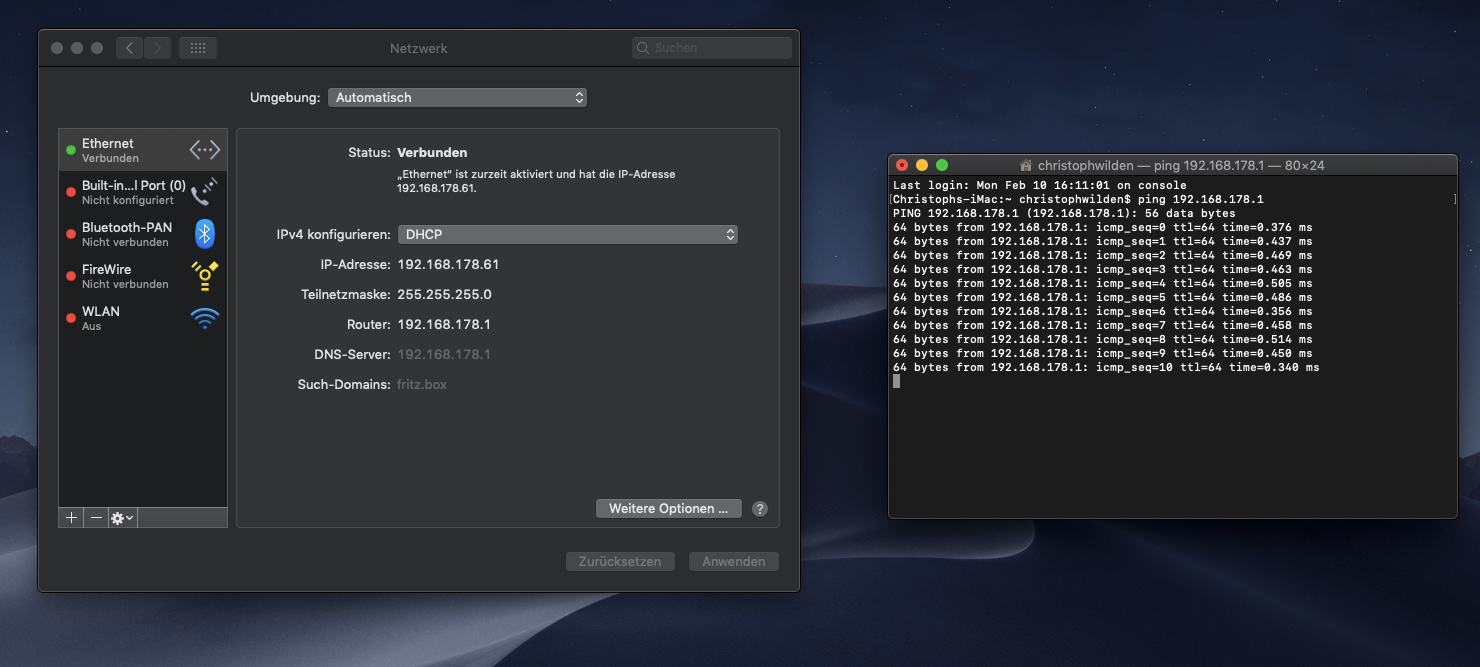Minimize the Terminal window
The height and width of the screenshot is (667, 1480).
[x=922, y=165]
